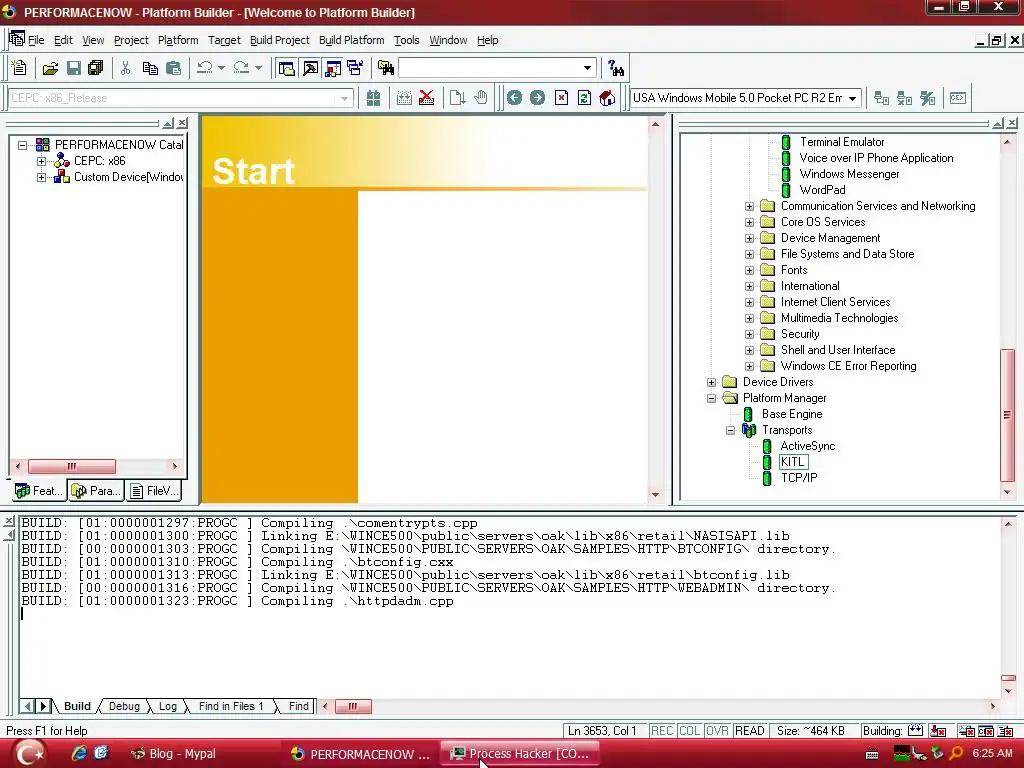This screenshot has width=1024, height=768.
Task: Expand the Security catalog folder
Action: click(750, 334)
